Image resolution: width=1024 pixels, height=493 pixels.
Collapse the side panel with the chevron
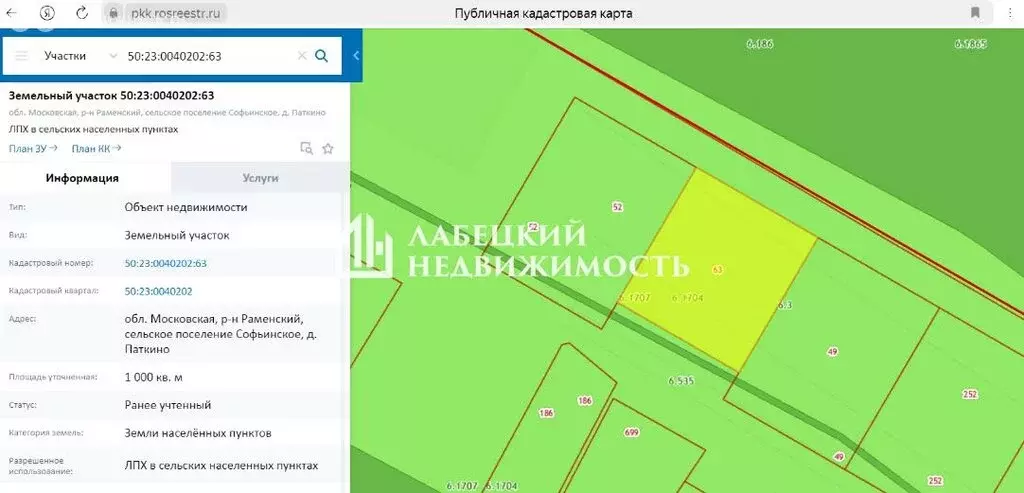356,56
